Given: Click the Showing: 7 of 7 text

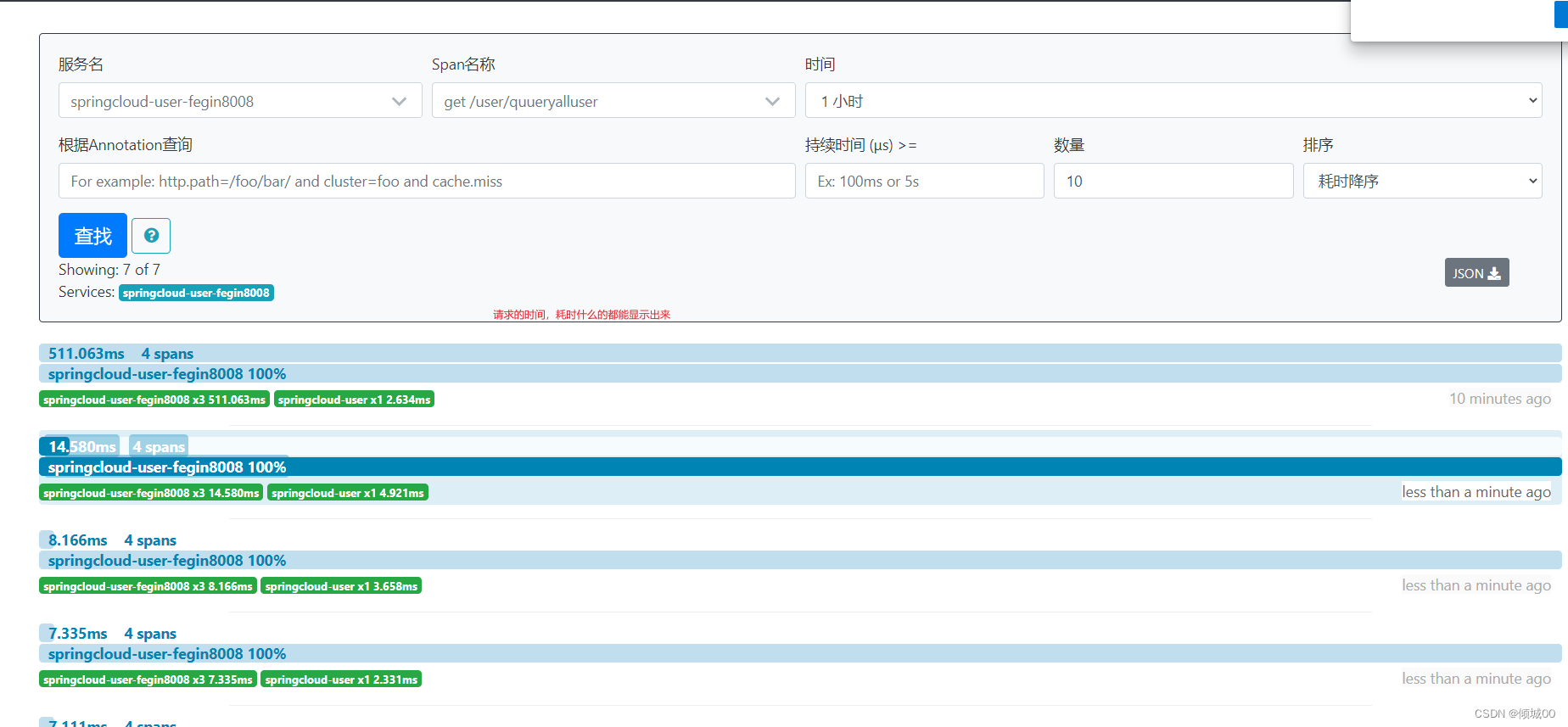Looking at the screenshot, I should [109, 270].
